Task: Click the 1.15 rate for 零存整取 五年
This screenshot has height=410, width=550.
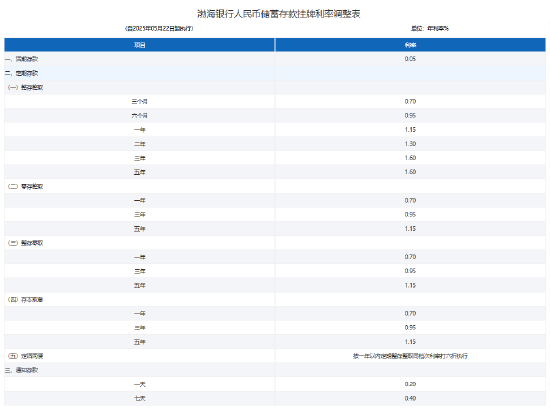Action: (410, 229)
